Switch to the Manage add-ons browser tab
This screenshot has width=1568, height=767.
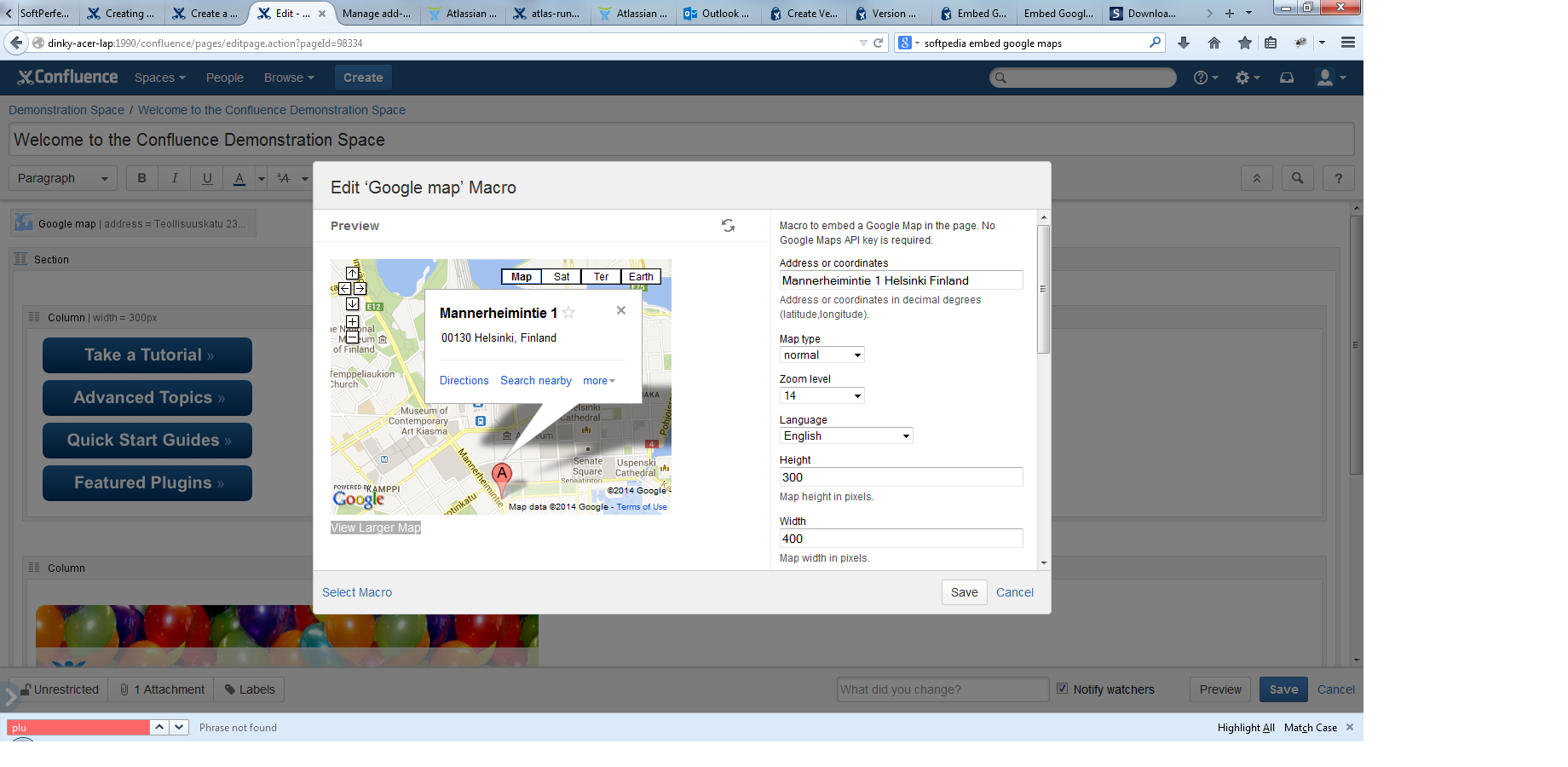pos(376,14)
